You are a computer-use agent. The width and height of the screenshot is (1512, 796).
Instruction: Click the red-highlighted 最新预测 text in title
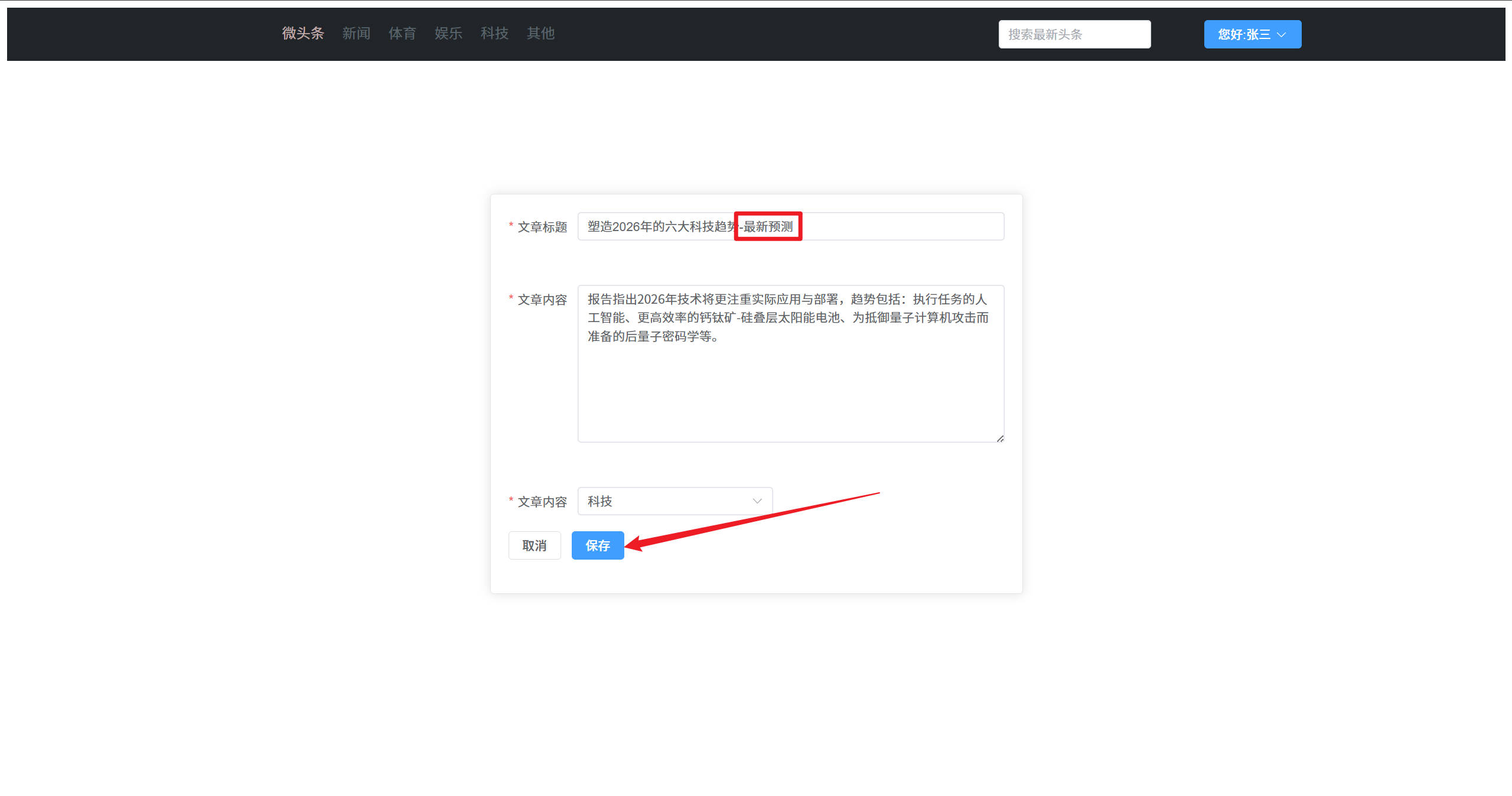point(768,226)
